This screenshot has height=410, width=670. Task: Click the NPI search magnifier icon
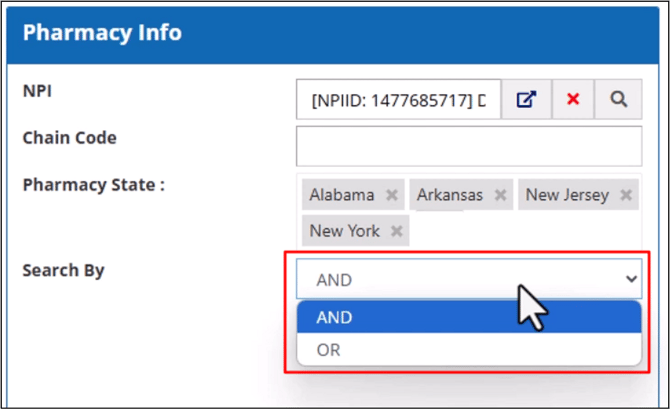[x=619, y=100]
